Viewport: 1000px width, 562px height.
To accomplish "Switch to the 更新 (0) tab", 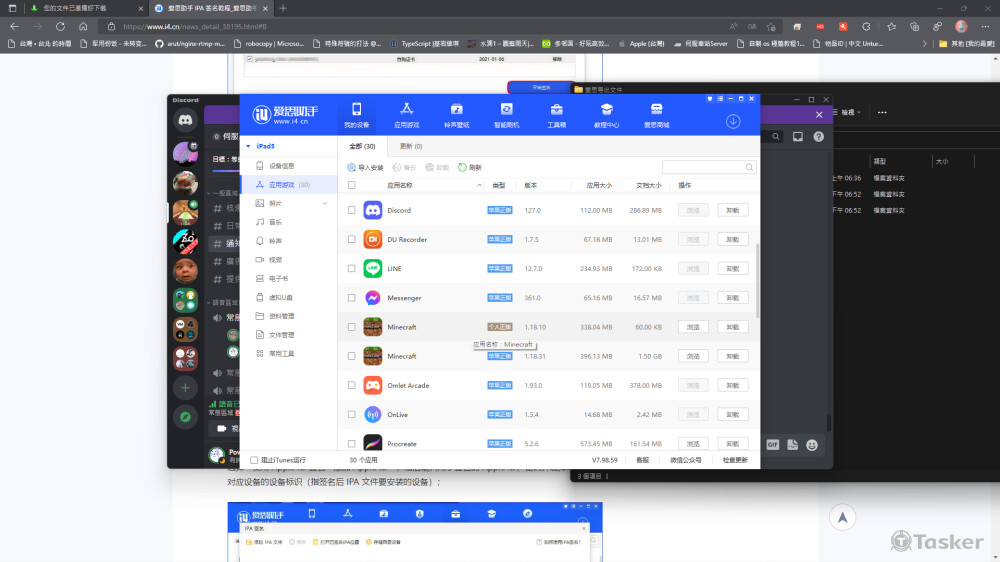I will (411, 146).
